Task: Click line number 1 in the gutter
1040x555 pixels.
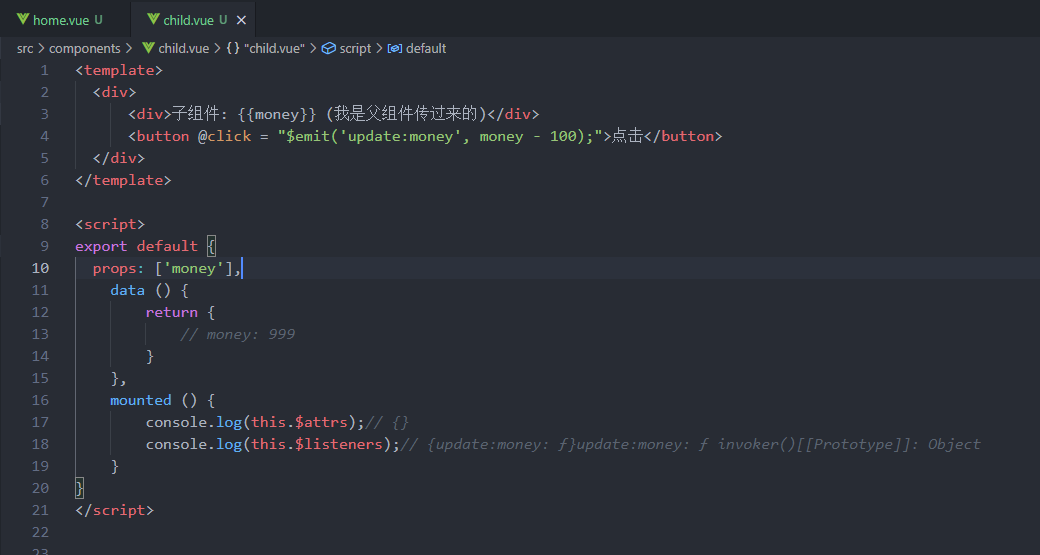Action: [x=44, y=70]
